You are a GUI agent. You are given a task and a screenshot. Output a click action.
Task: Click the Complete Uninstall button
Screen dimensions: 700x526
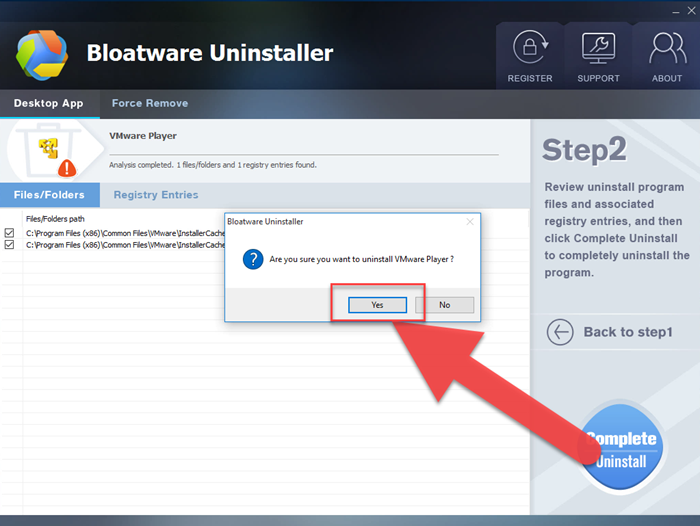[621, 447]
